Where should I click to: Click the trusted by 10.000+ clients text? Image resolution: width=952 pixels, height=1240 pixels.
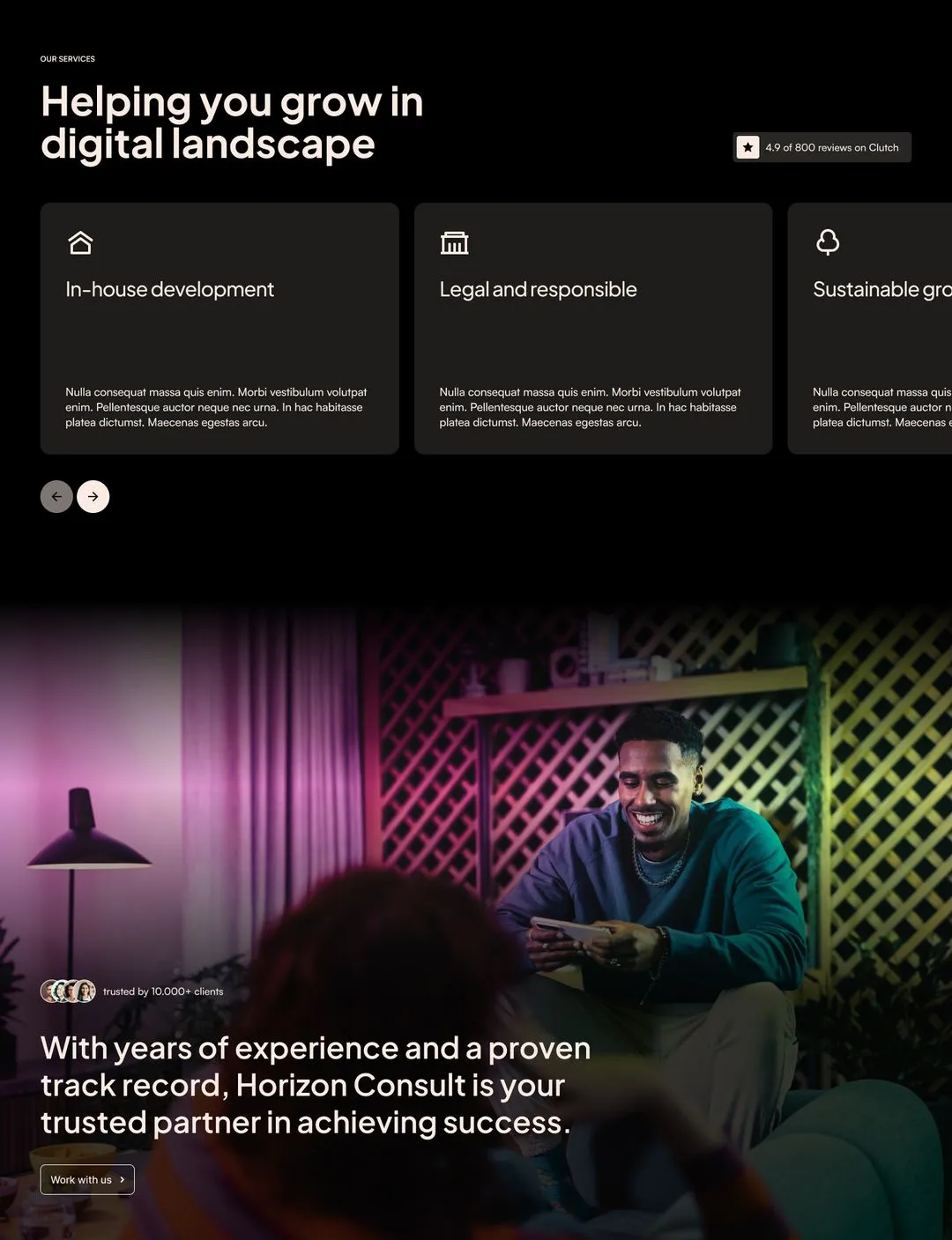pyautogui.click(x=163, y=991)
